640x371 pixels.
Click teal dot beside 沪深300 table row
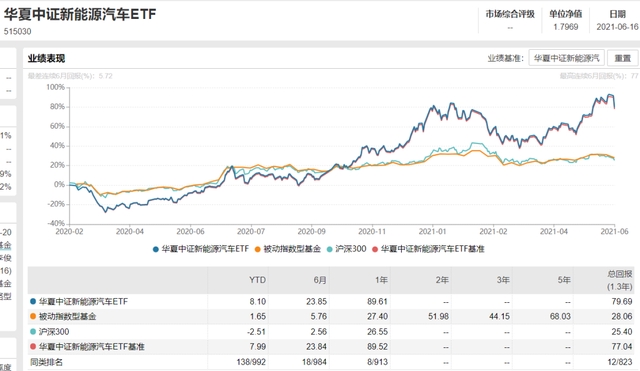click(x=33, y=331)
